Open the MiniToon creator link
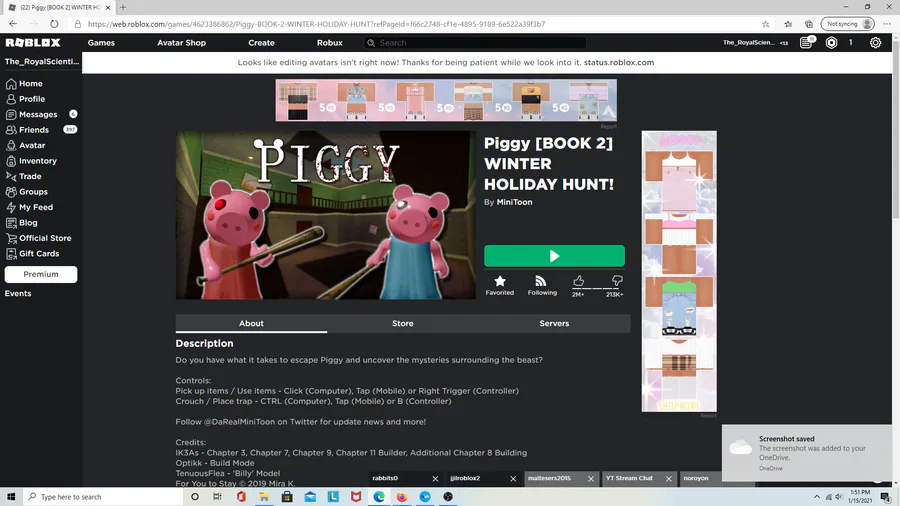The width and height of the screenshot is (900, 506). click(514, 202)
